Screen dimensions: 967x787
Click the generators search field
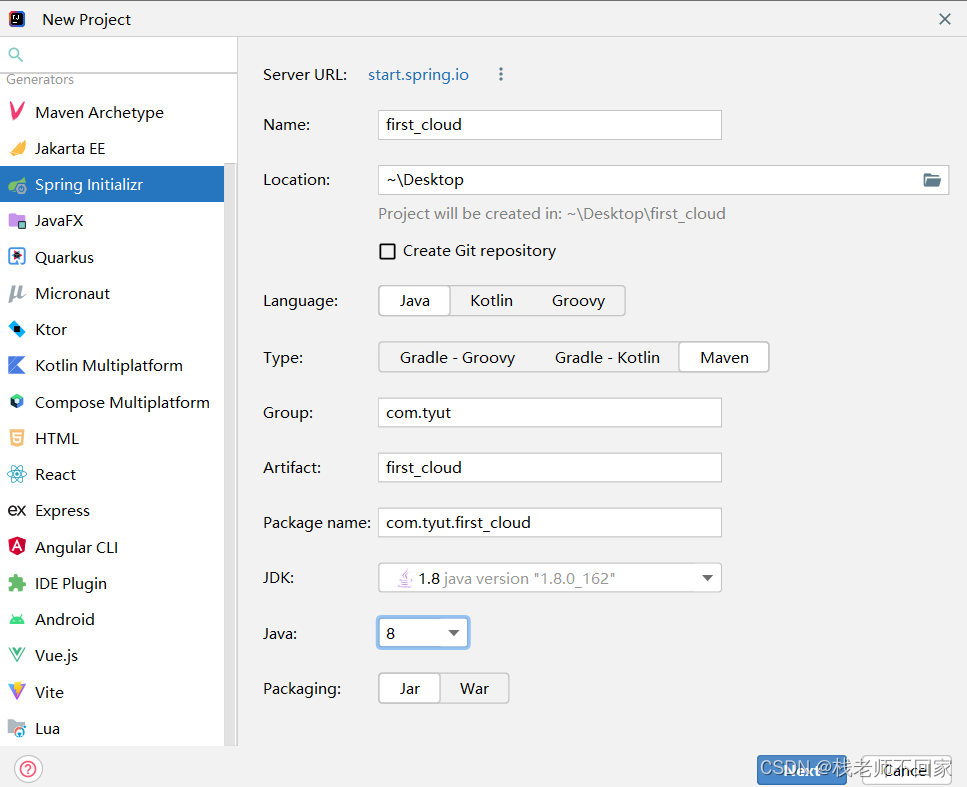118,55
